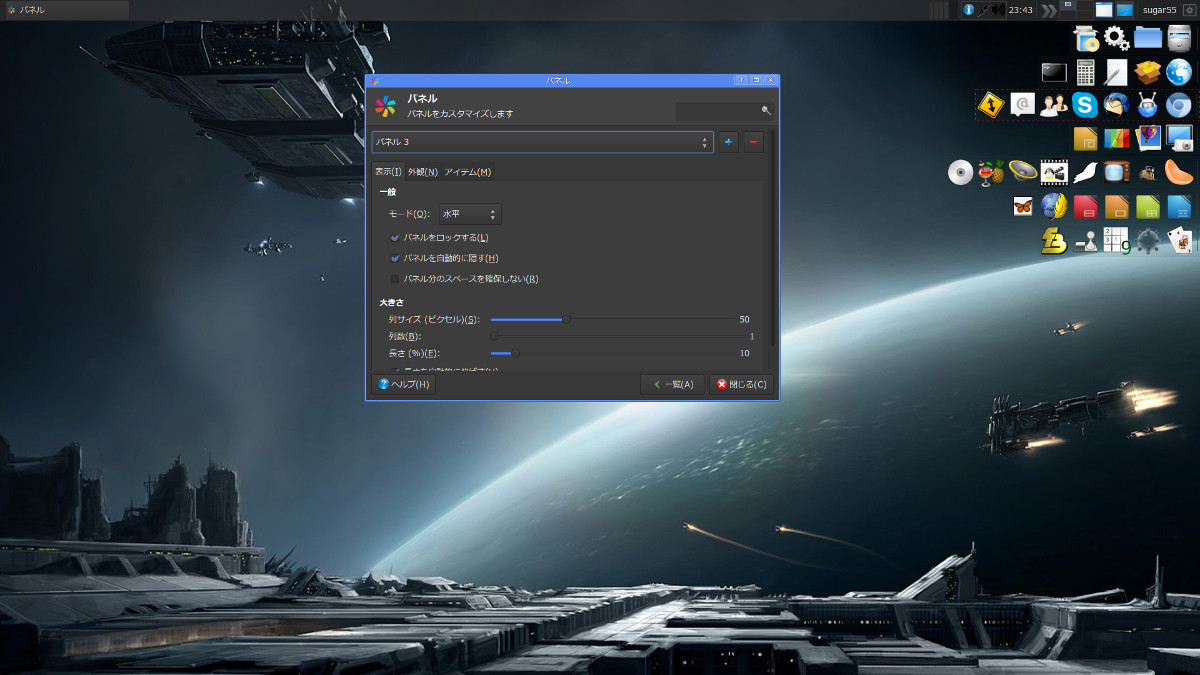This screenshot has width=1200, height=675.
Task: Toggle パネルをロックする checkbox
Action: tap(395, 237)
